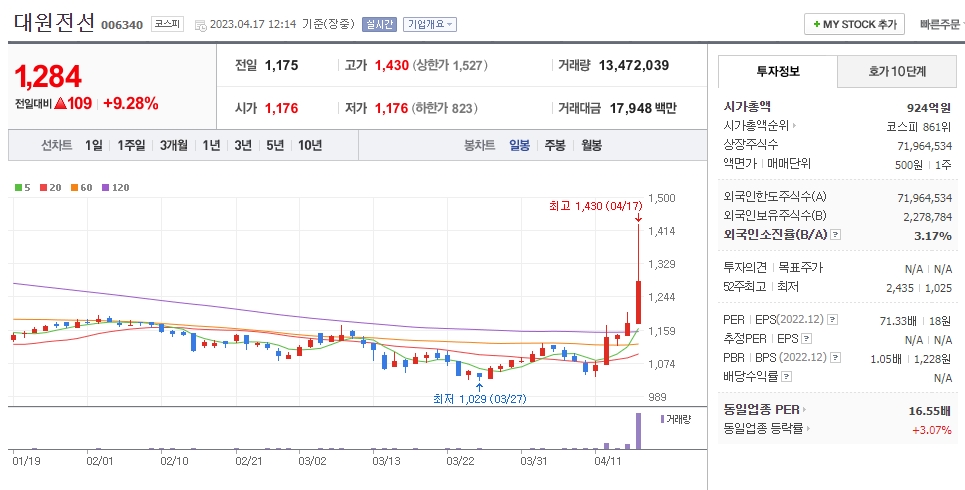Click the large red candlestick for 04/17
965x490 pixels.
coord(638,302)
